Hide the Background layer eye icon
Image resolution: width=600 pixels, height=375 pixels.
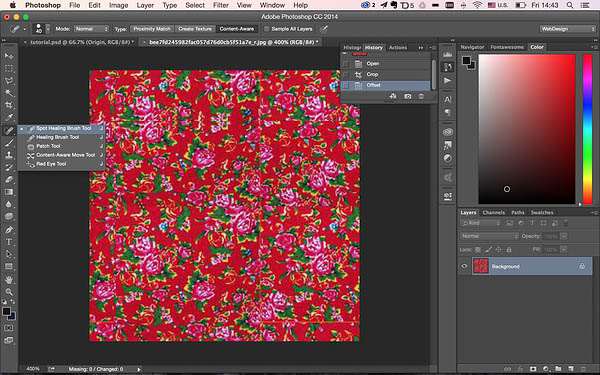(464, 266)
